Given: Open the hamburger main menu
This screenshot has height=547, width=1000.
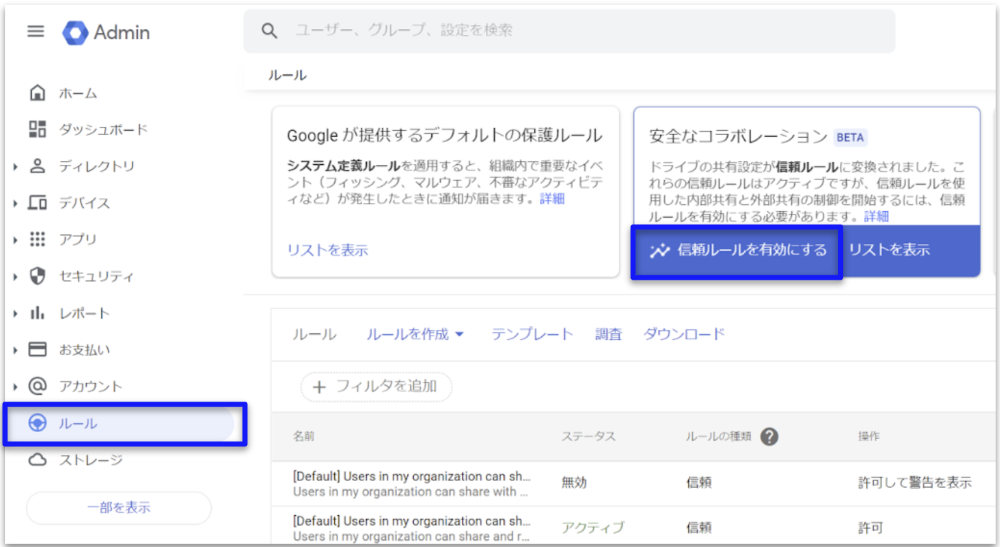Looking at the screenshot, I should click(36, 32).
